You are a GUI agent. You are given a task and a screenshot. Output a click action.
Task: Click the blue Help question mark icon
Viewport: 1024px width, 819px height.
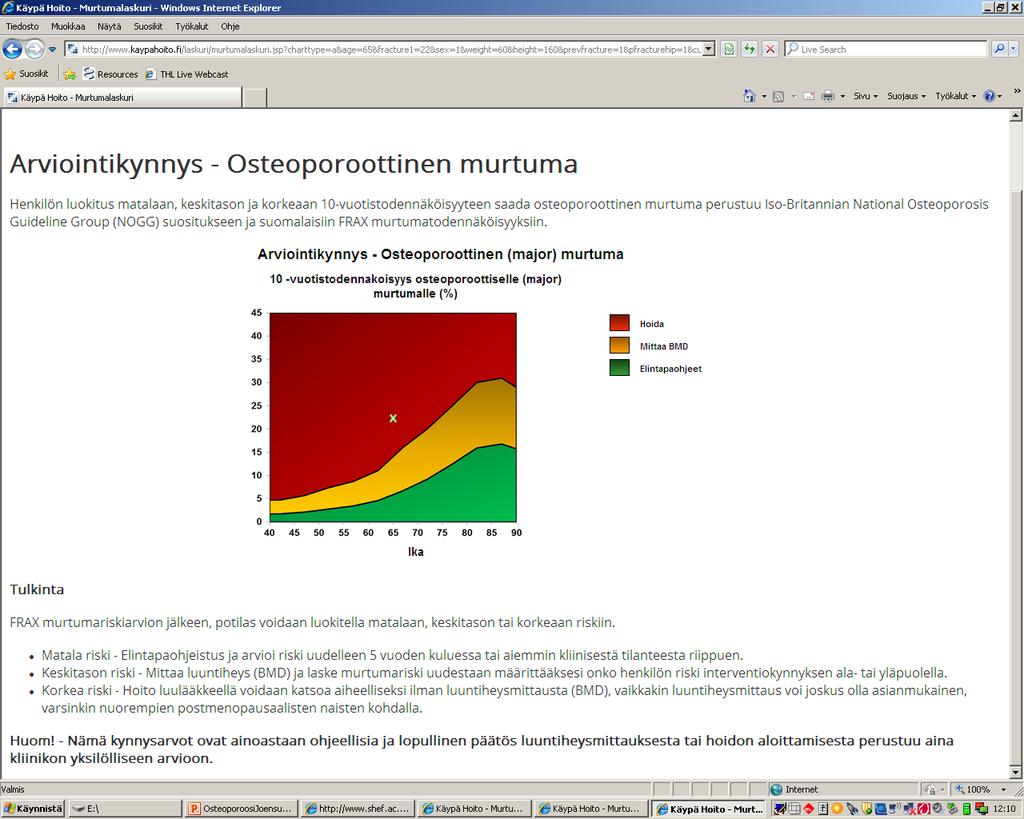pos(989,96)
